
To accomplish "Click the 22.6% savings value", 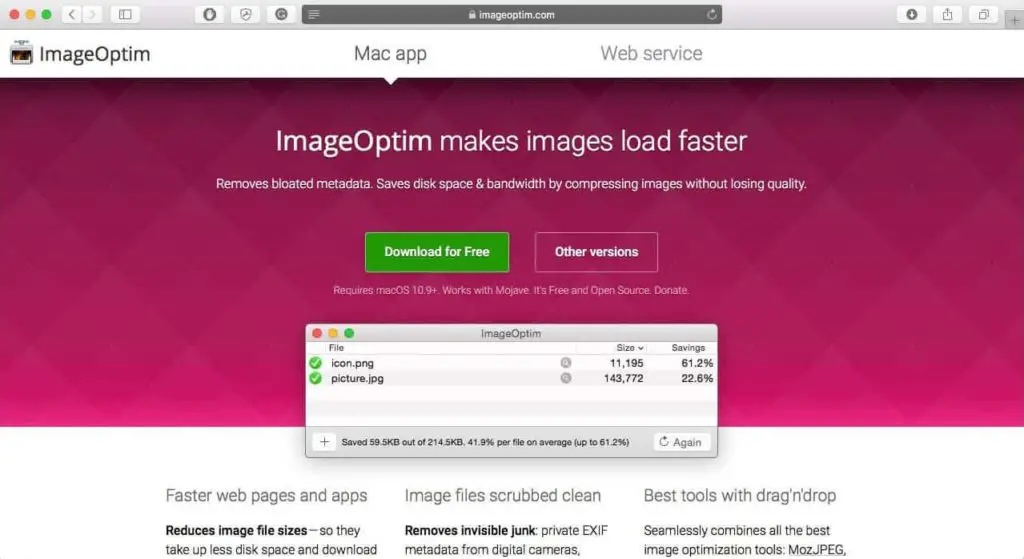I will tap(697, 379).
